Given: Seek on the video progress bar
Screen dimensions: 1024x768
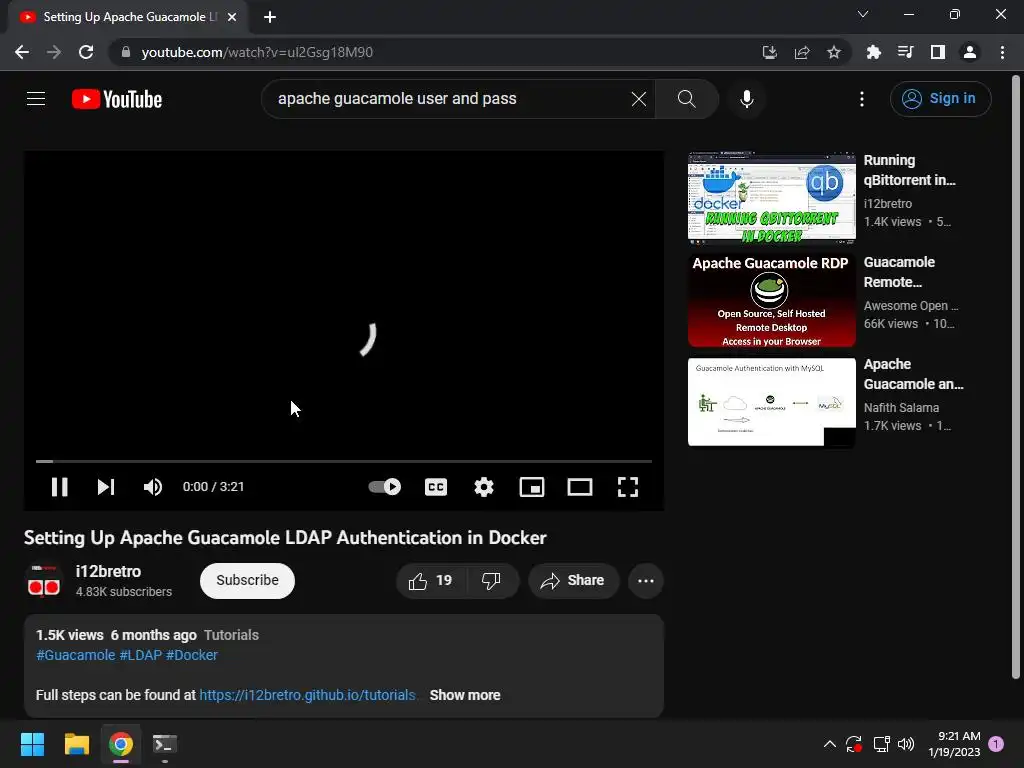Looking at the screenshot, I should pyautogui.click(x=344, y=461).
